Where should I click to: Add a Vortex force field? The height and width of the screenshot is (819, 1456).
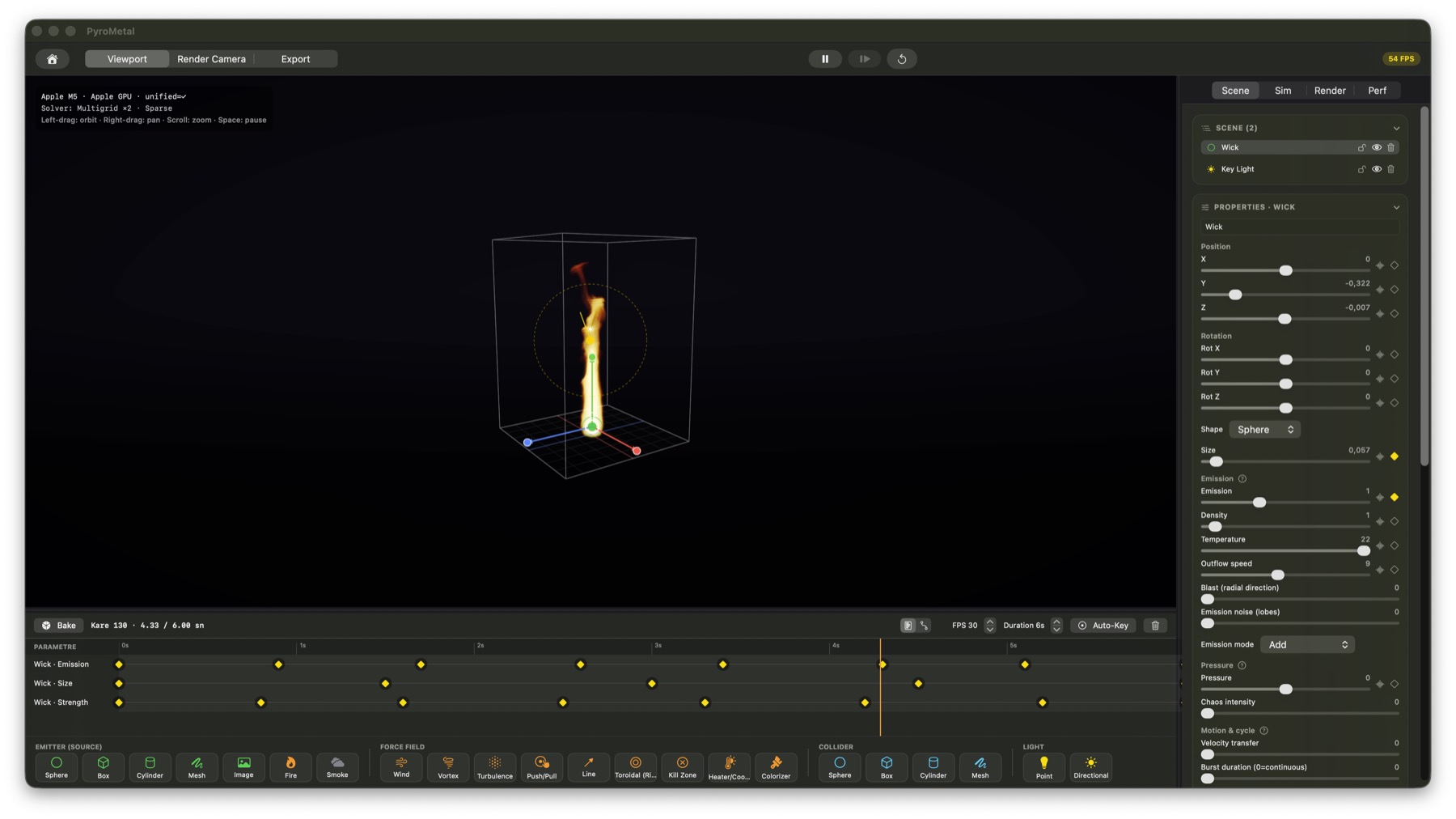[x=448, y=767]
